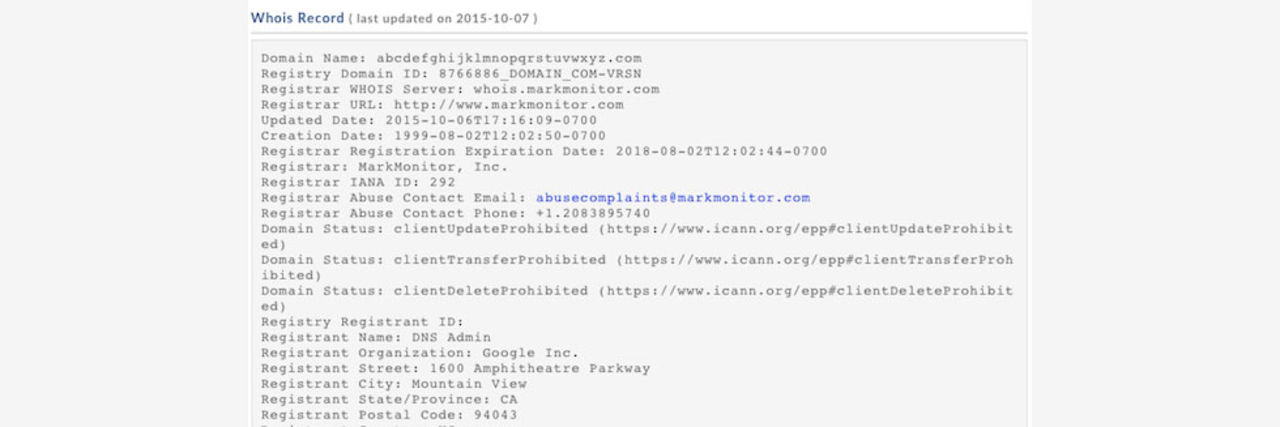
Task: Click the clientDeleteProhibited domain status line
Action: [x=636, y=291]
